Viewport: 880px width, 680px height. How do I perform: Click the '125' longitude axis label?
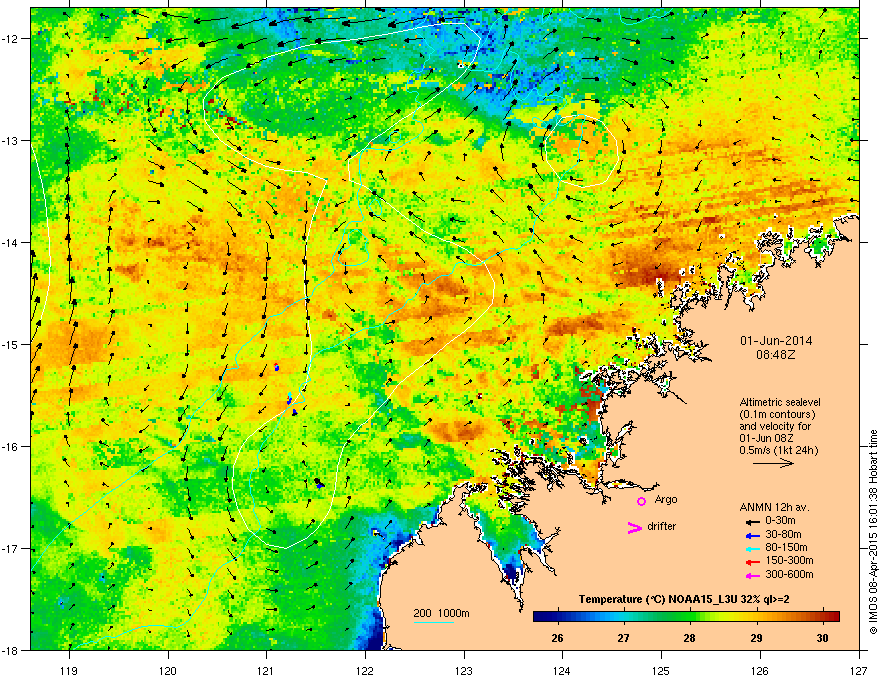[661, 670]
